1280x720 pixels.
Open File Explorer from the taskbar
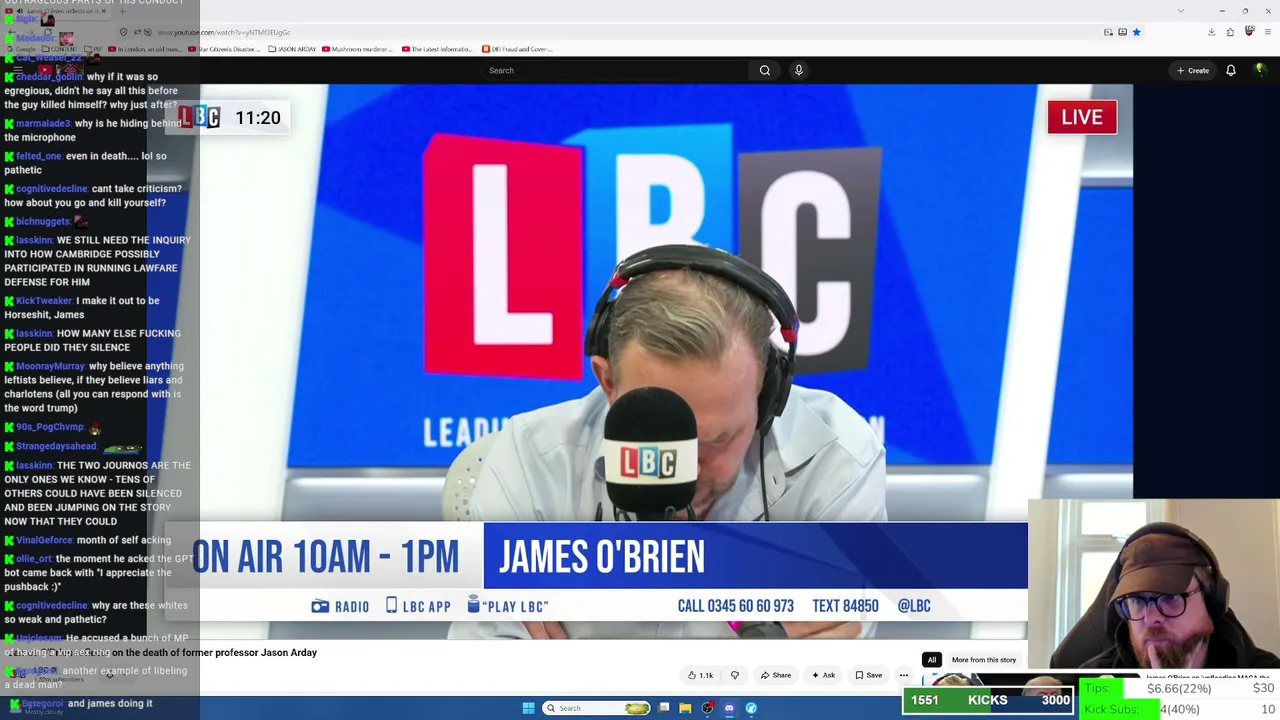[685, 708]
